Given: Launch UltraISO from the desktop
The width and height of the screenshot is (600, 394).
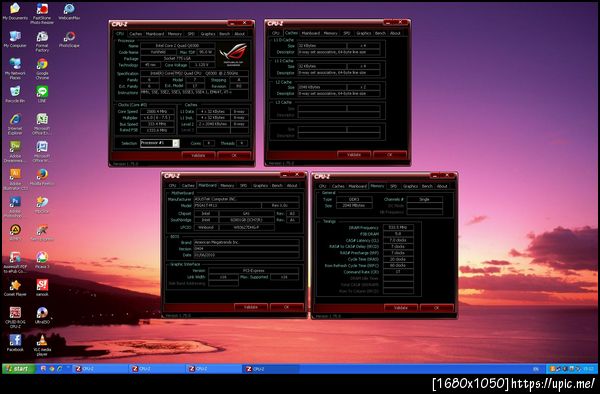Looking at the screenshot, I should tap(42, 315).
